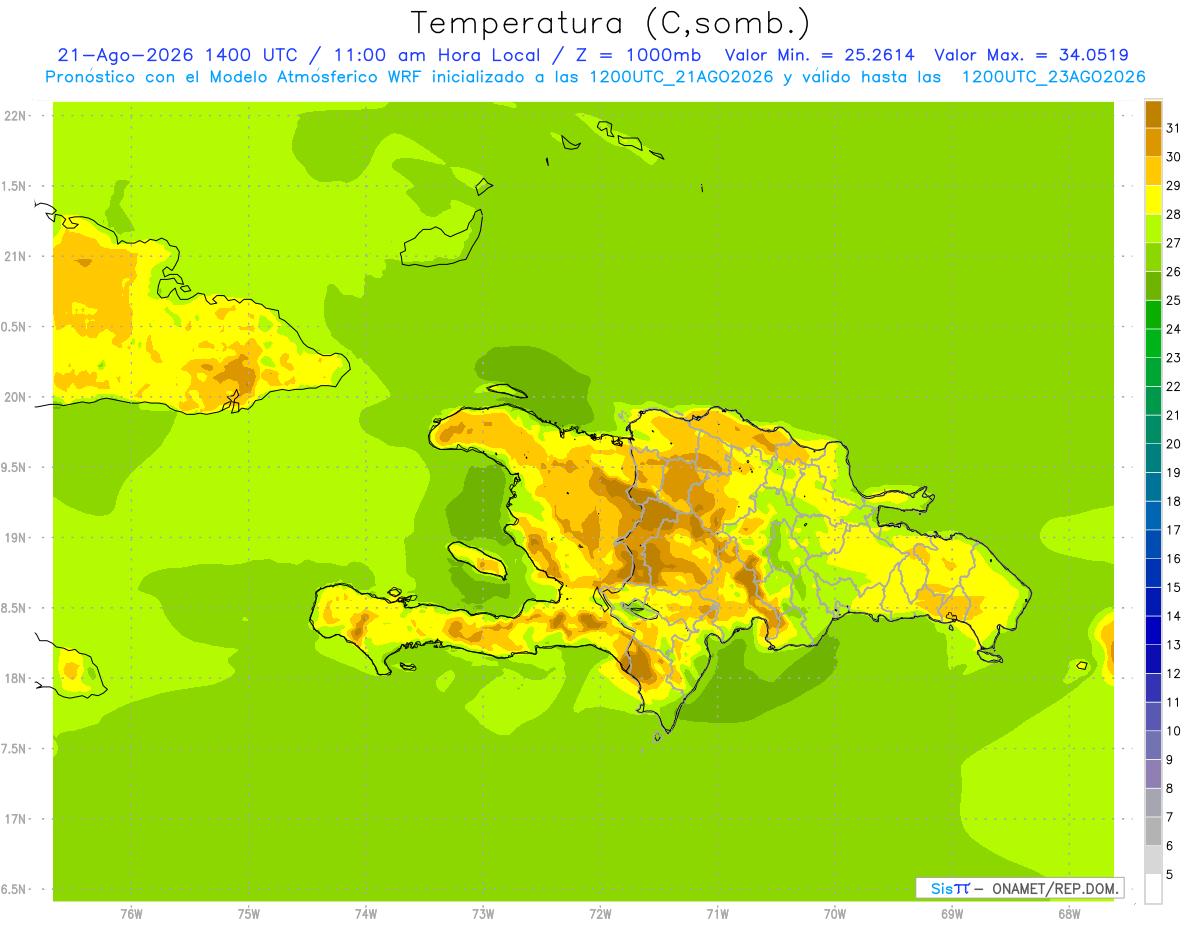Click the 'Valor Min. = 25.2614' text
This screenshot has width=1200, height=927.
[x=819, y=55]
